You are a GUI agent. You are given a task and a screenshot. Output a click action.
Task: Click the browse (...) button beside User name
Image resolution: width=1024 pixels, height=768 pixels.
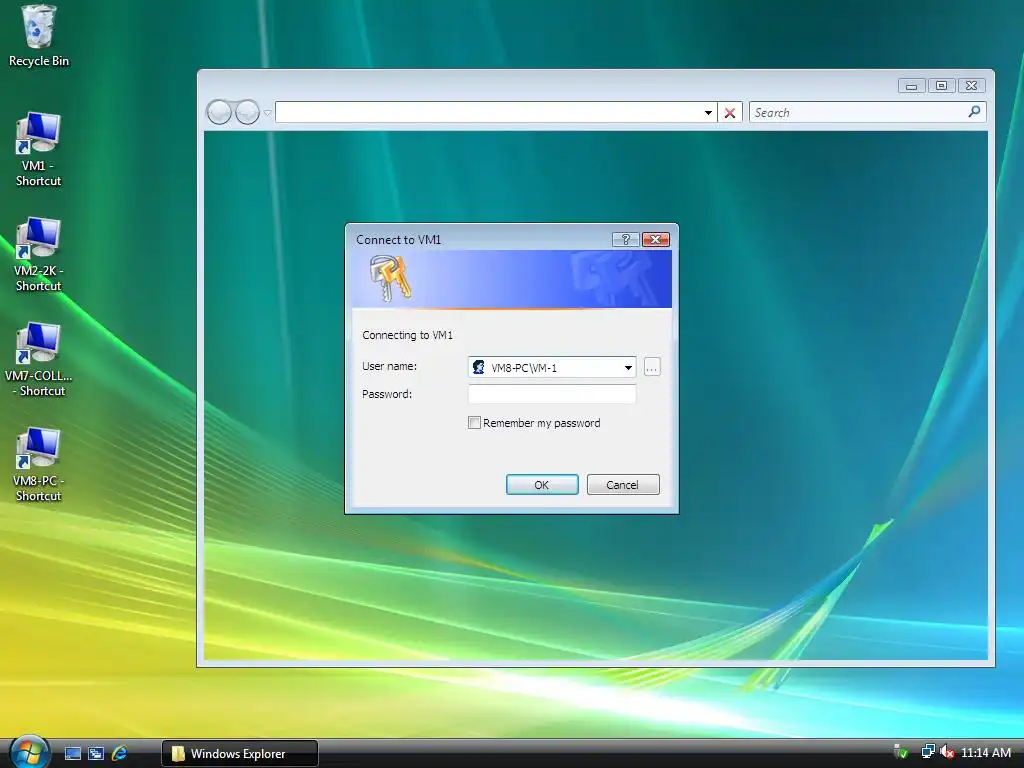click(652, 368)
